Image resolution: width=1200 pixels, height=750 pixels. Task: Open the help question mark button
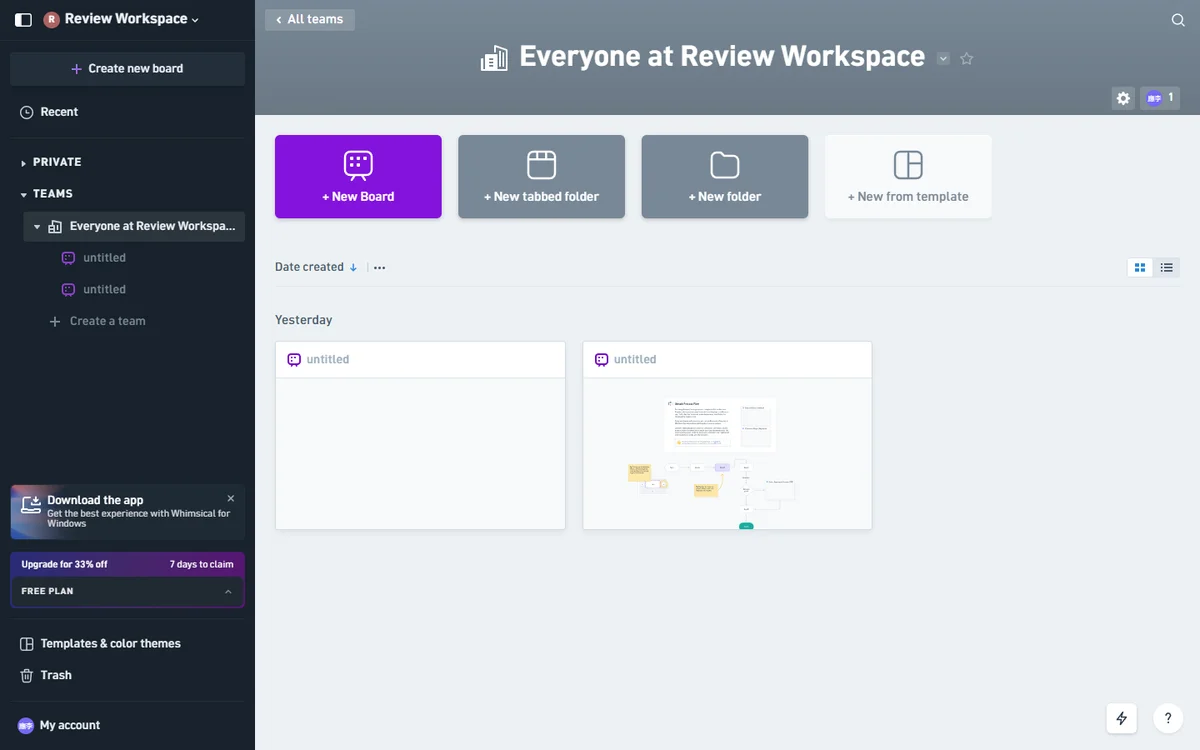pyautogui.click(x=1168, y=718)
